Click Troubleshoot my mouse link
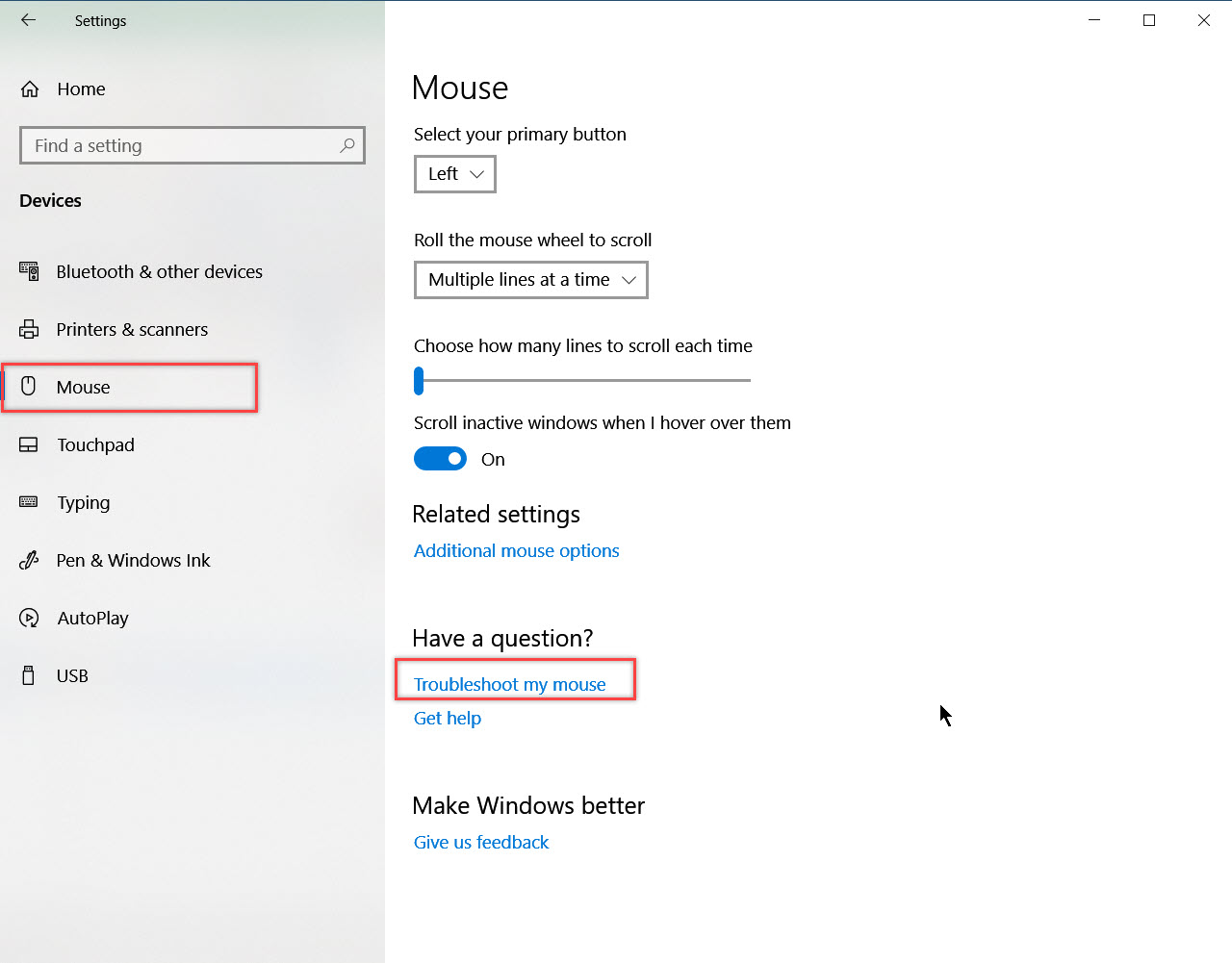The width and height of the screenshot is (1232, 963). [x=510, y=684]
